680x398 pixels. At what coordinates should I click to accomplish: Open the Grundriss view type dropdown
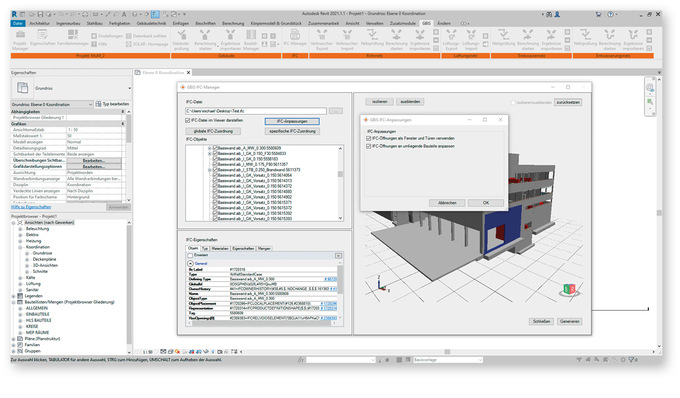[72, 88]
